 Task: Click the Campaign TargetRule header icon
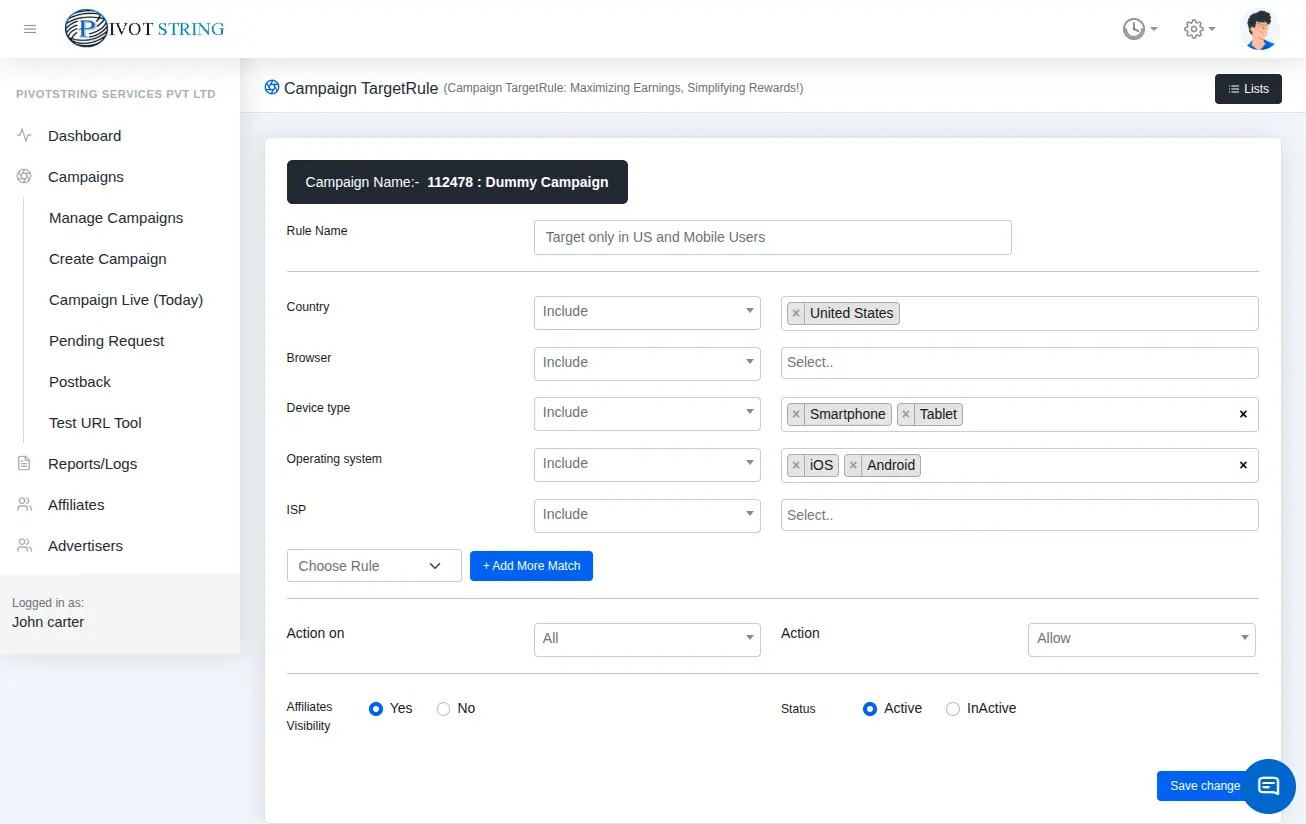coord(272,87)
